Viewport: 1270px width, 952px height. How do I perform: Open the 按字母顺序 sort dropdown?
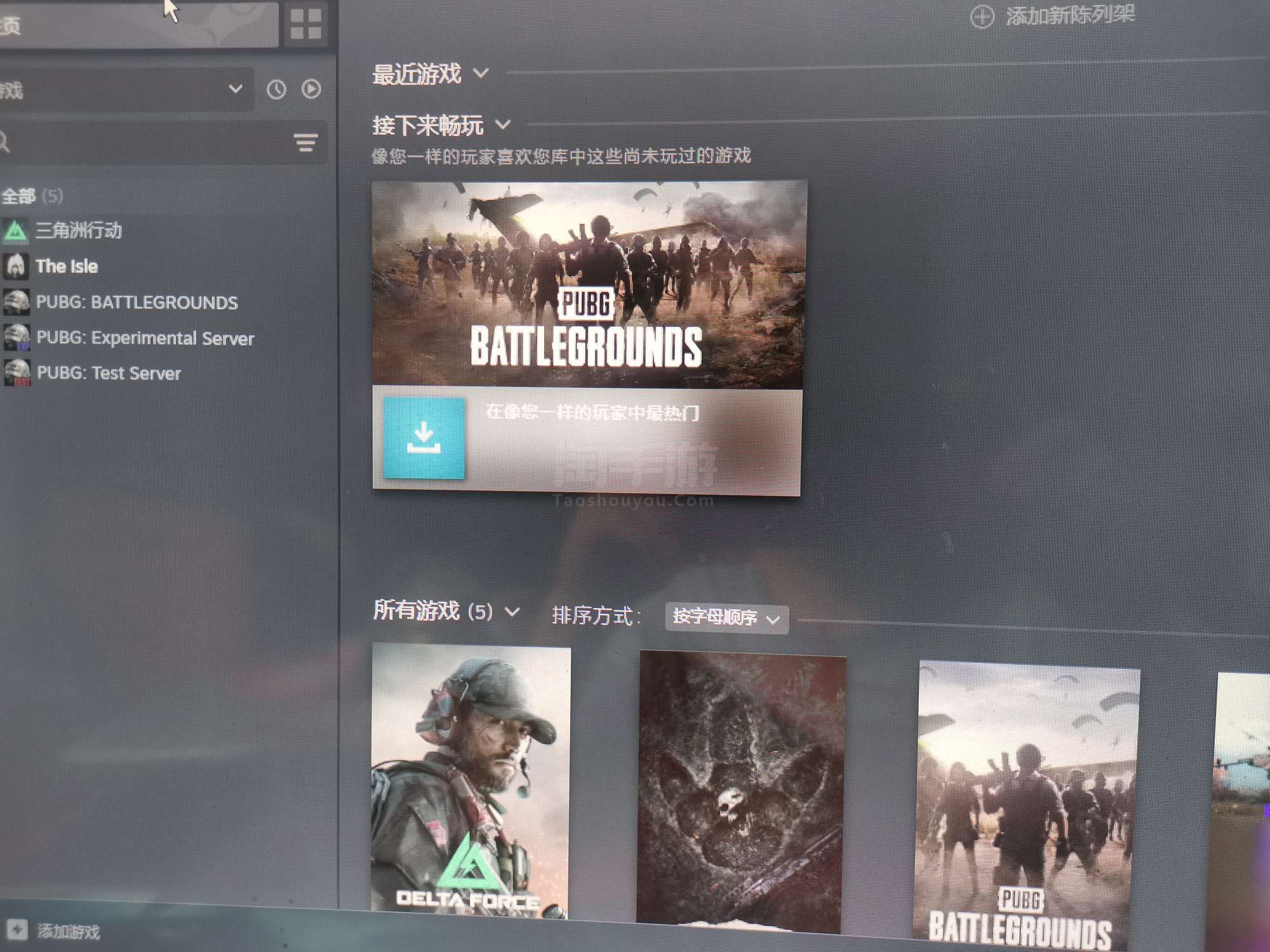[x=726, y=618]
